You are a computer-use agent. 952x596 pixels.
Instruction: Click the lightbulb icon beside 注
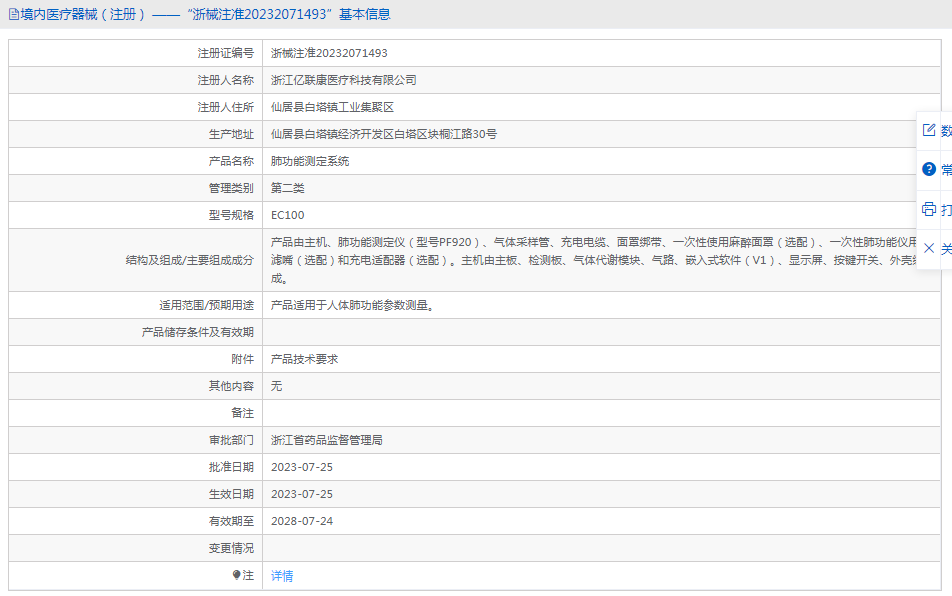point(236,575)
